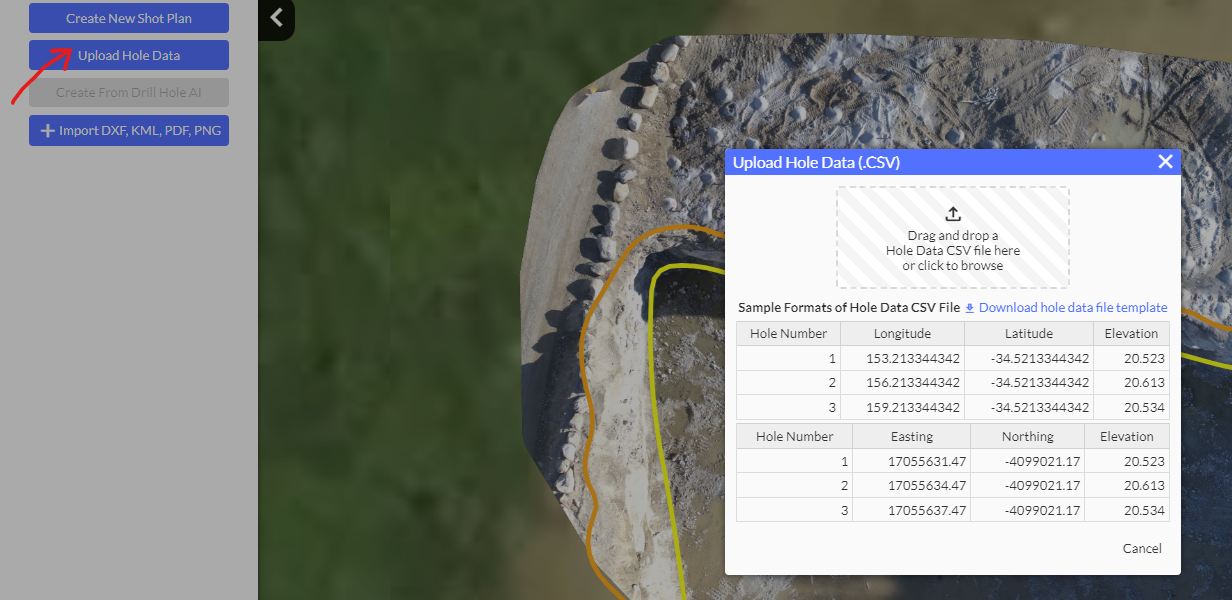Click the plus icon on Import button
The width and height of the screenshot is (1232, 600).
click(x=47, y=131)
